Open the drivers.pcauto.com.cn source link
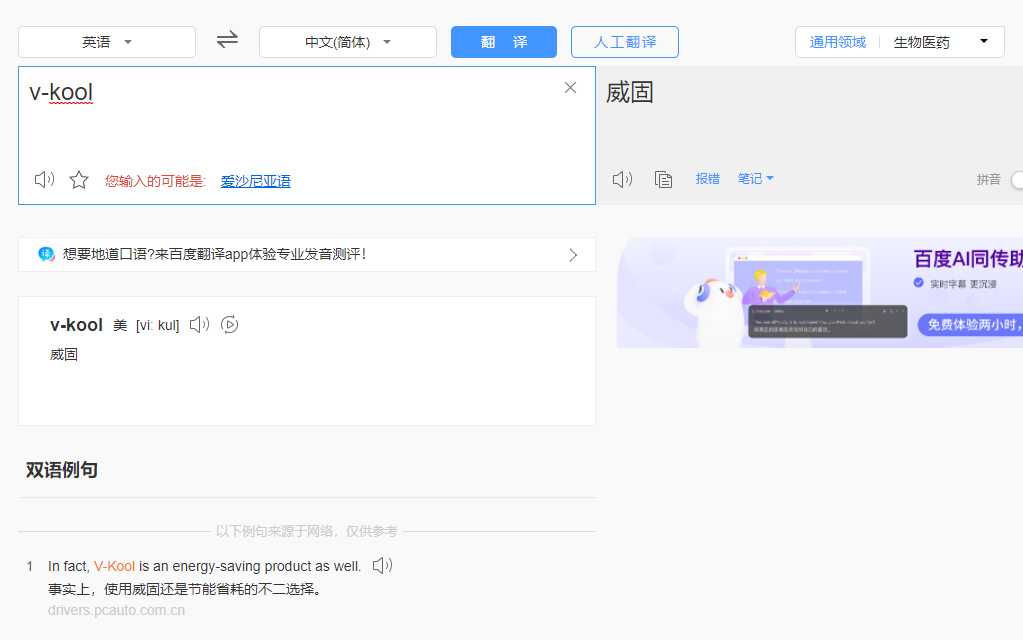This screenshot has height=640, width=1023. coord(116,610)
